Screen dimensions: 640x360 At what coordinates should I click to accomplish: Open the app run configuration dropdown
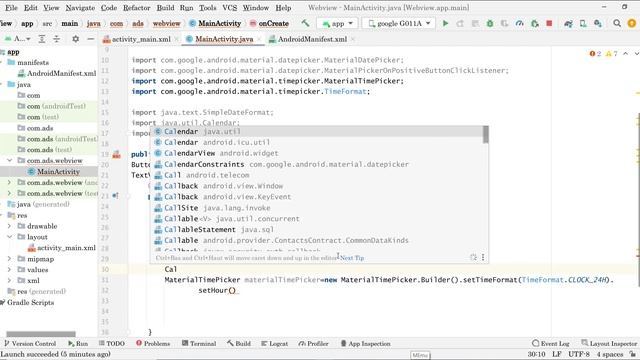coord(338,23)
